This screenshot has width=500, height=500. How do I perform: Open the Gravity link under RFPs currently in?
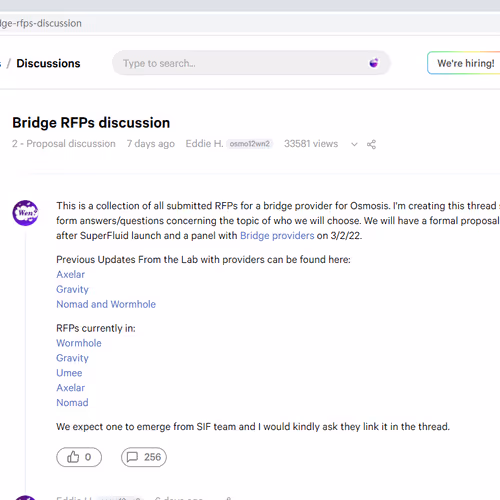(x=72, y=358)
